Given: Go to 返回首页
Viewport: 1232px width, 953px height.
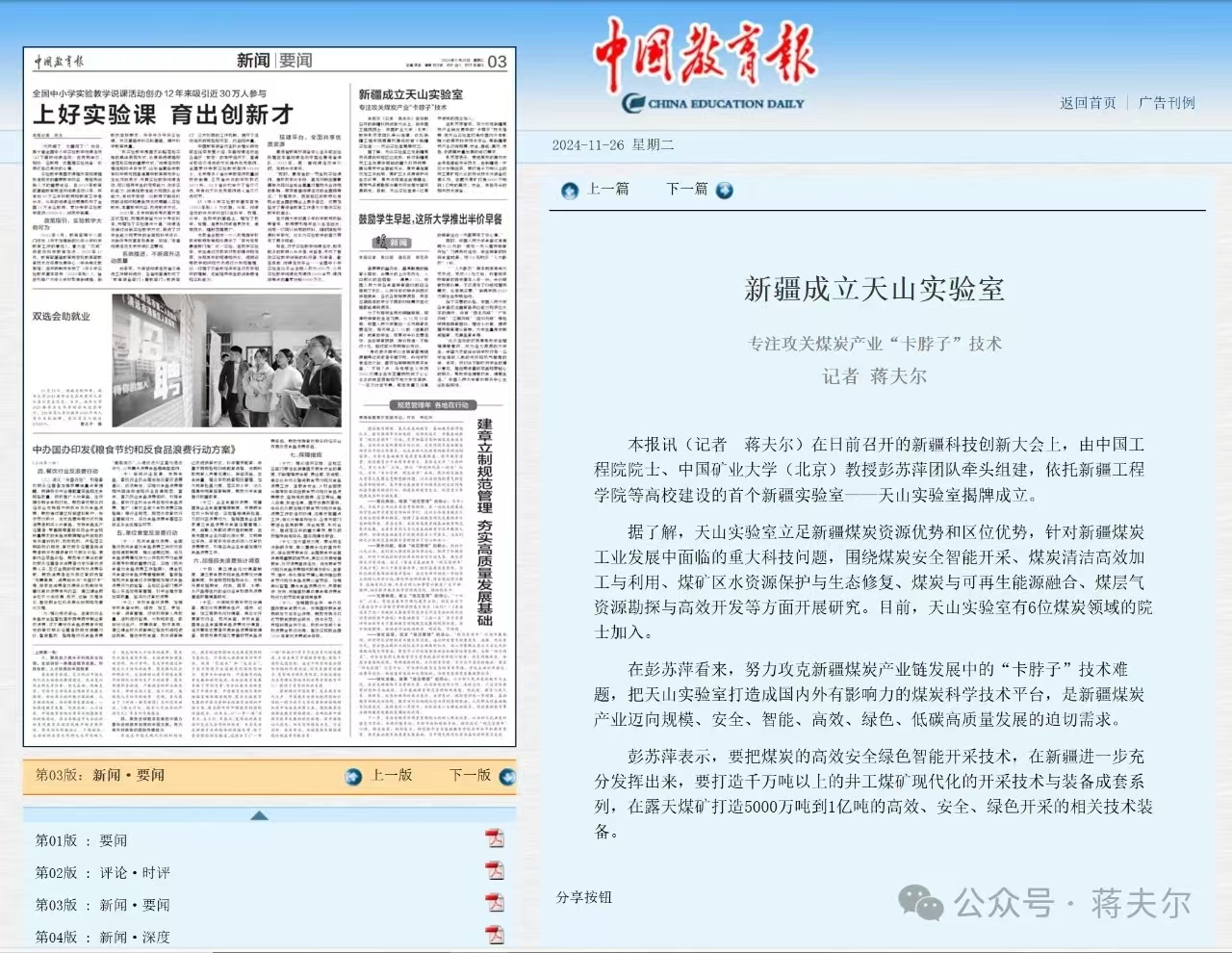Looking at the screenshot, I should pos(1089,103).
